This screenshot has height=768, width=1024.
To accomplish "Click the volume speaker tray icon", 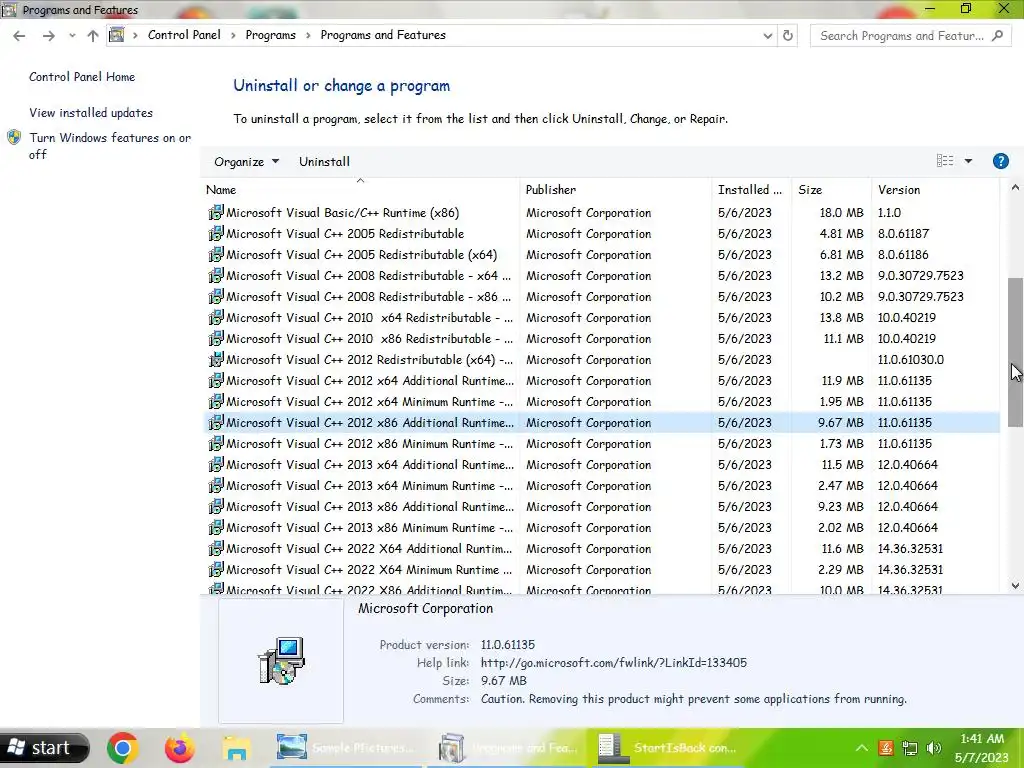I will tap(934, 748).
